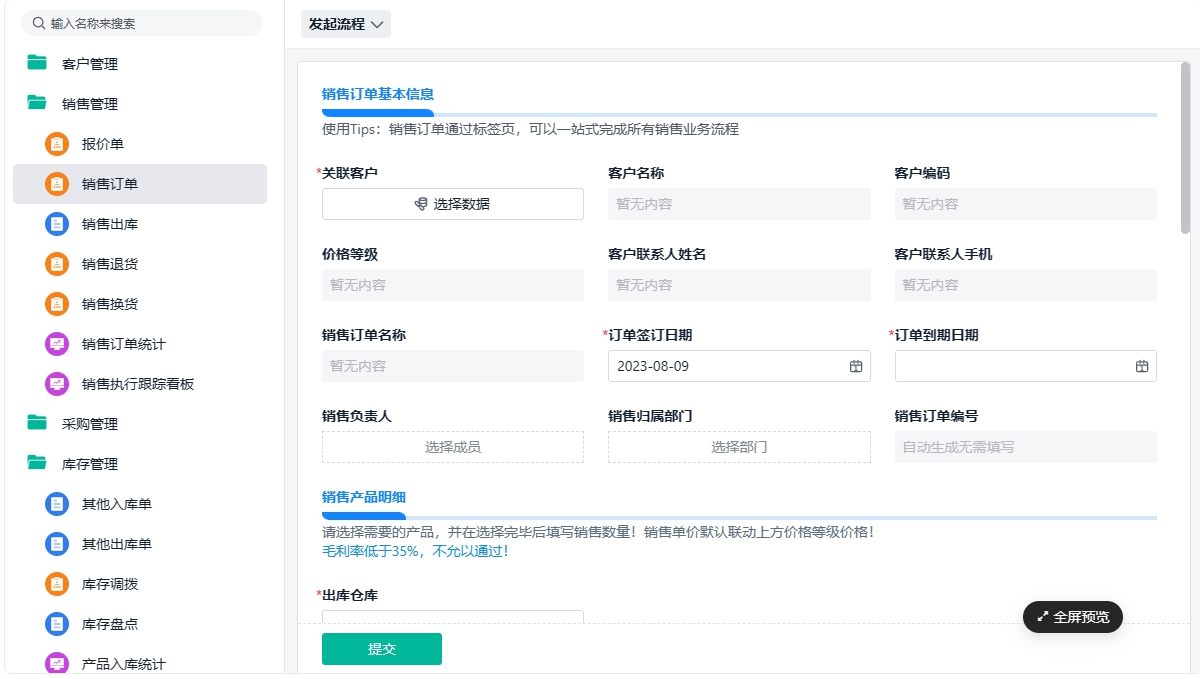Click the 销售退货 orange icon
Image resolution: width=1200 pixels, height=679 pixels.
tap(57, 264)
